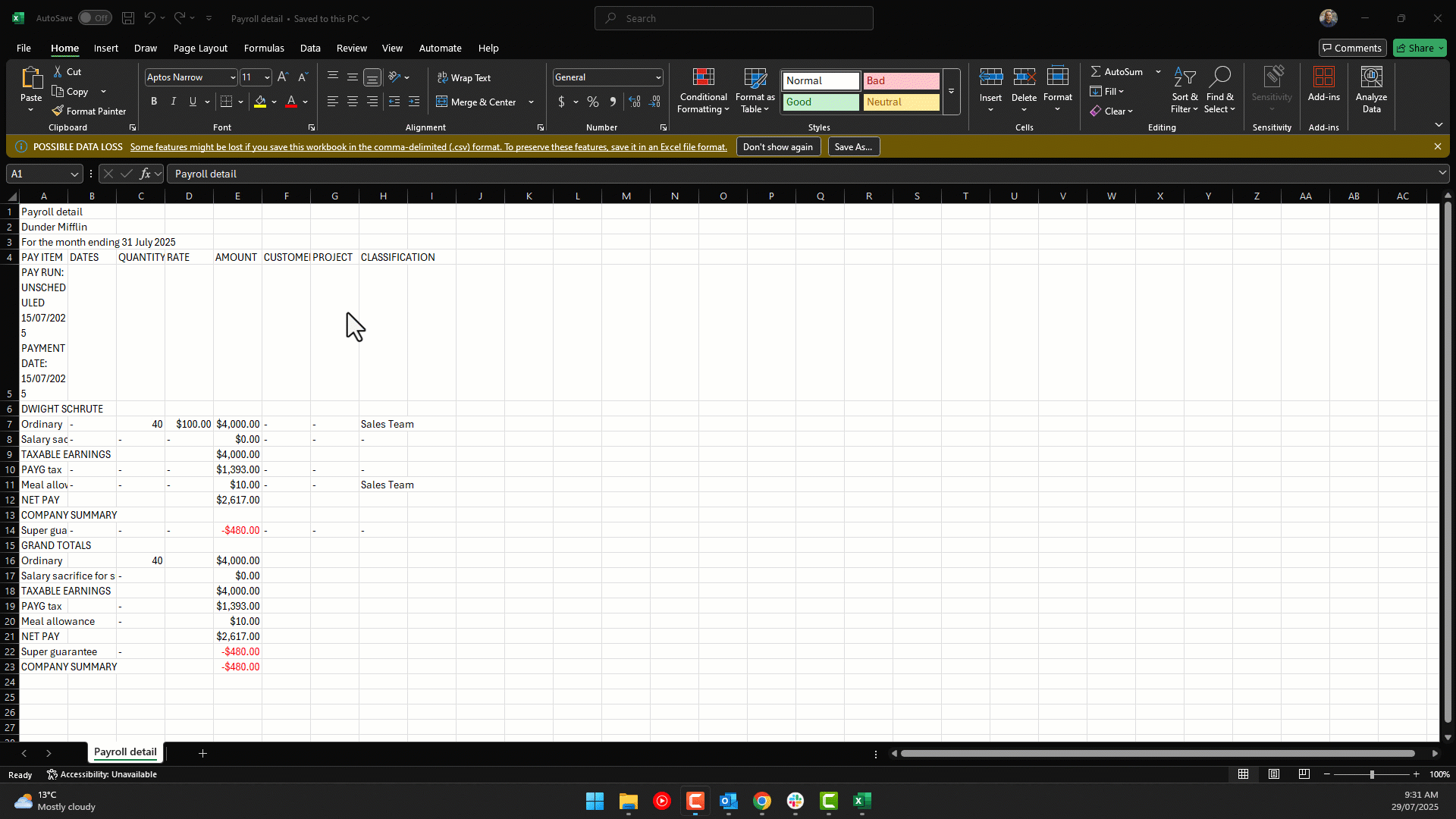Toggle the AutoSave switch
Screen dimensions: 1456x819
pos(95,18)
